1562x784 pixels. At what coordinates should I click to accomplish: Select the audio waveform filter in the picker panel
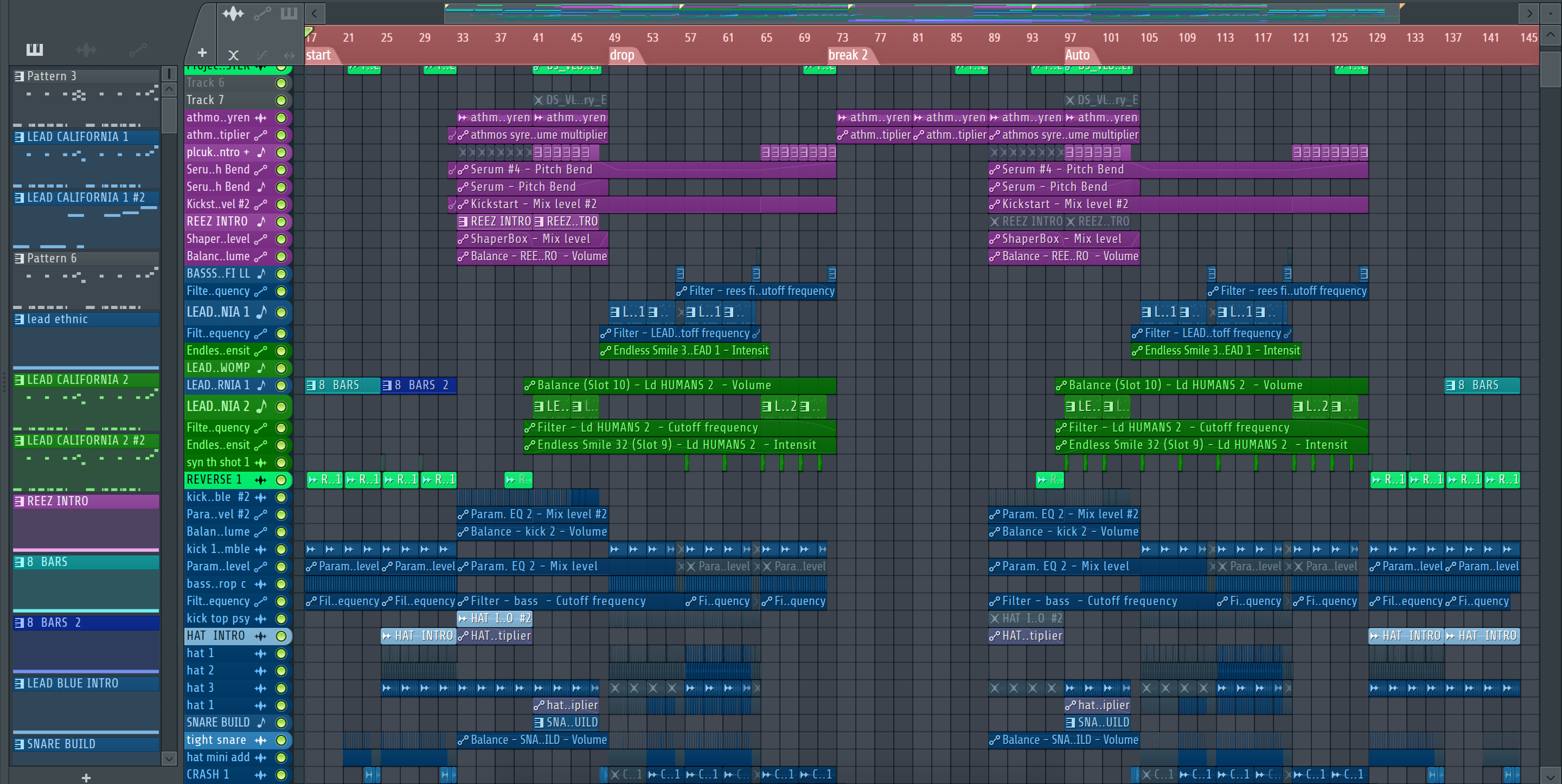tap(86, 49)
